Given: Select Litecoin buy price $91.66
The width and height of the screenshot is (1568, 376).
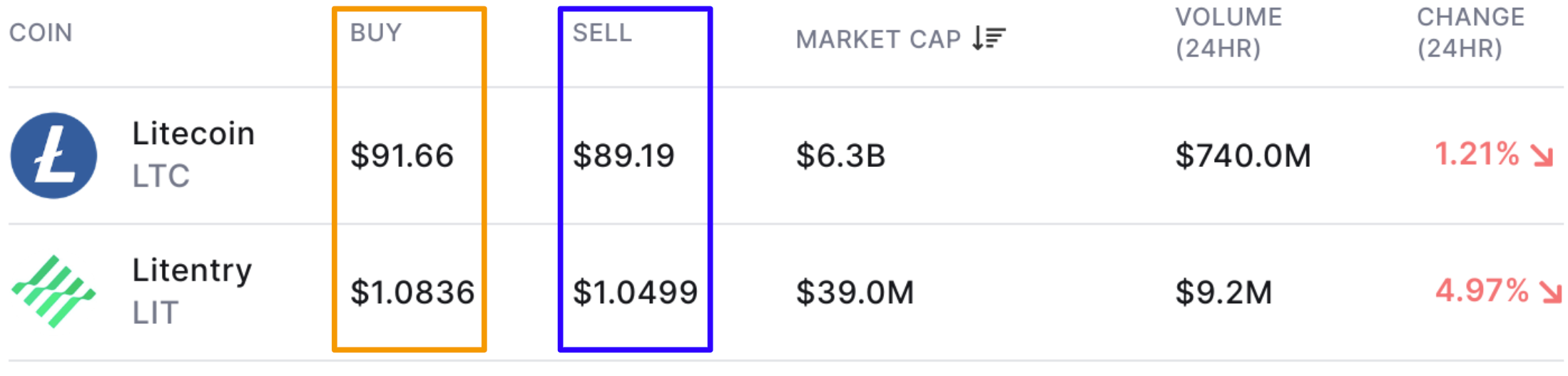Looking at the screenshot, I should coord(402,156).
